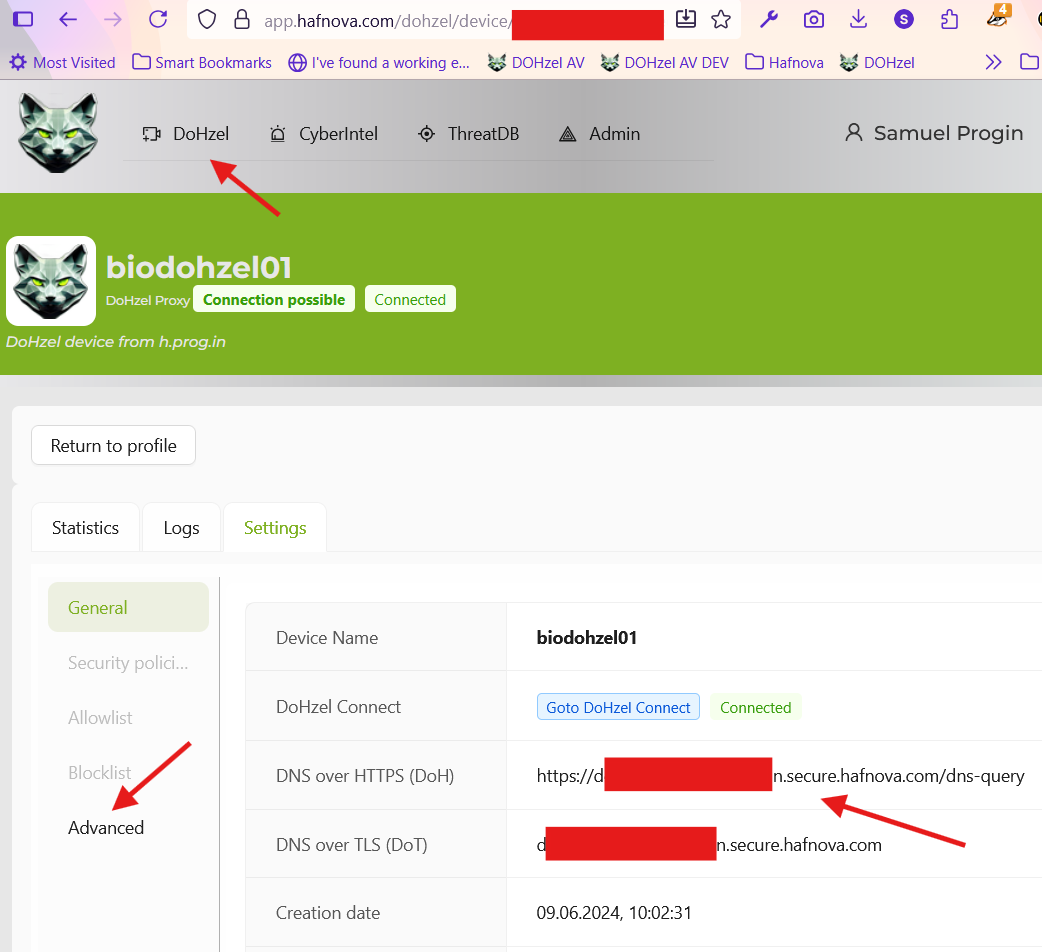Click the DNS over HTTPS URL value
Image resolution: width=1042 pixels, height=952 pixels.
pos(780,776)
